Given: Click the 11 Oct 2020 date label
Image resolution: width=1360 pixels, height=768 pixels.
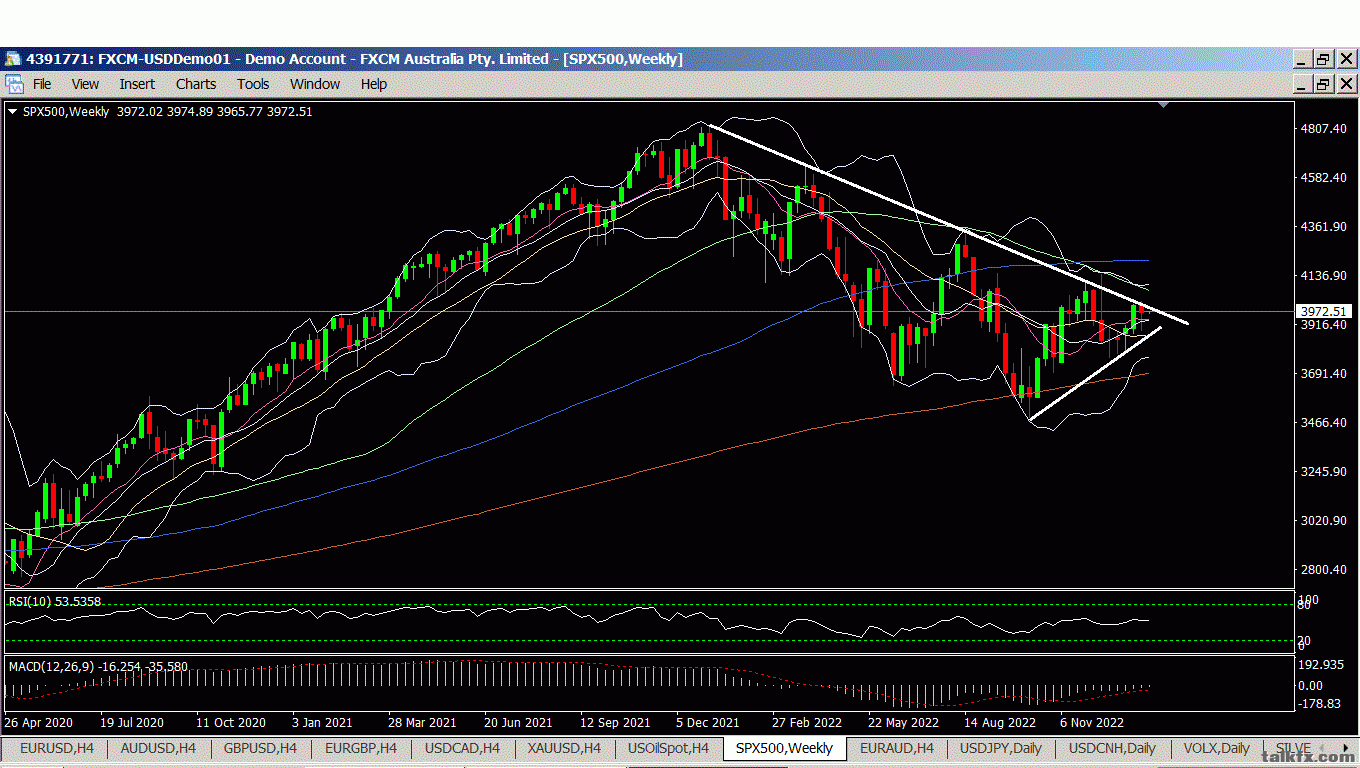Looking at the screenshot, I should tap(230, 722).
